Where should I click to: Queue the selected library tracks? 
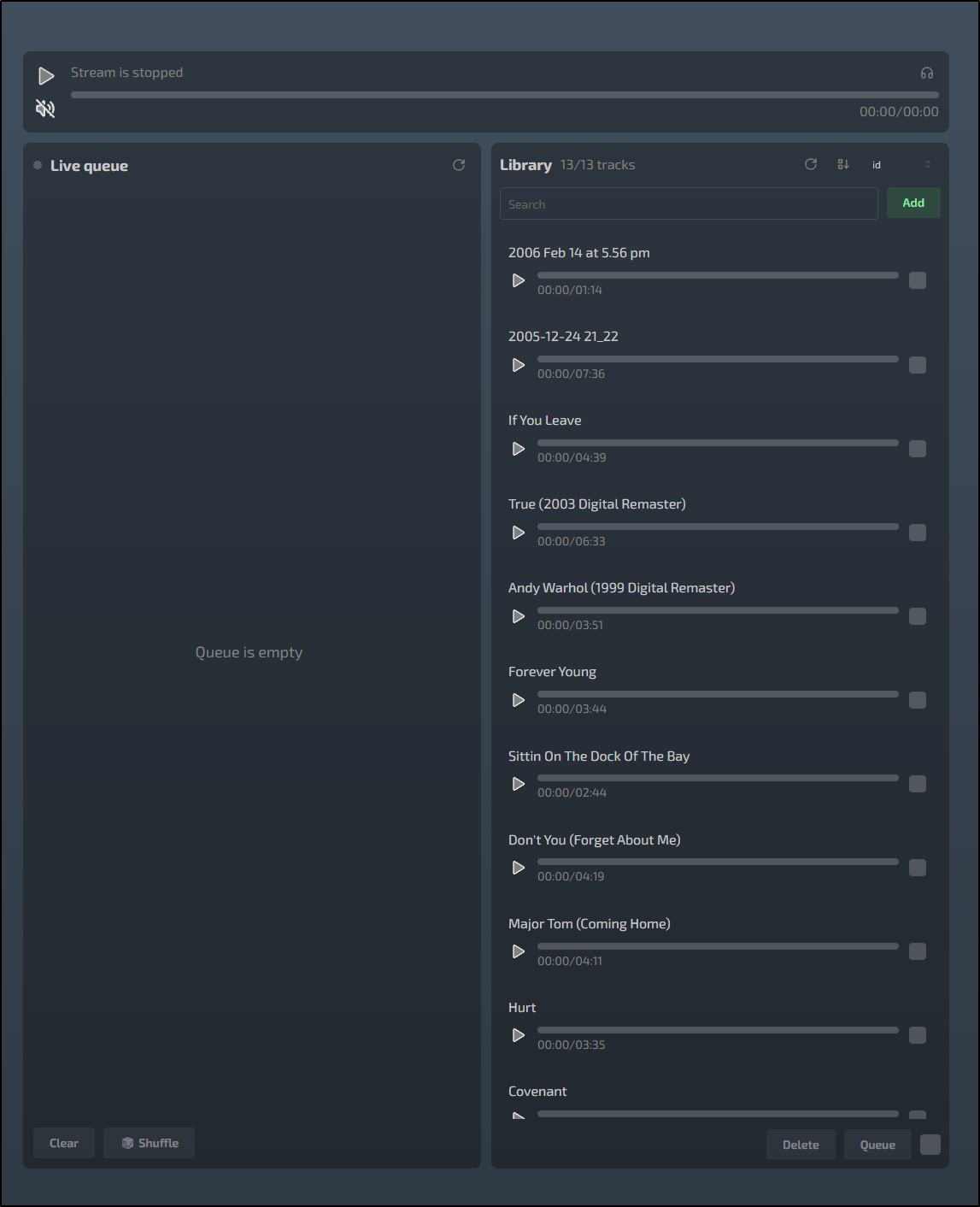pyautogui.click(x=877, y=1145)
